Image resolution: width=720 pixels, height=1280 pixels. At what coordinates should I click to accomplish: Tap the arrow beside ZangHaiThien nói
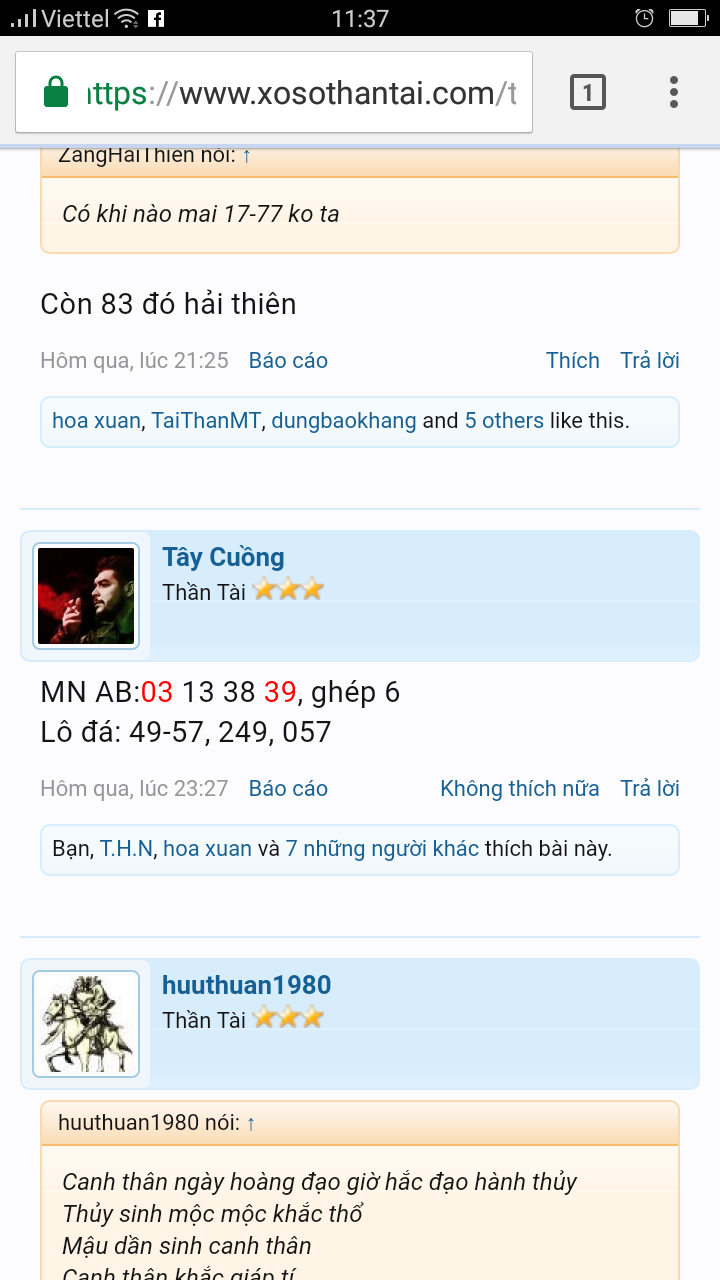[247, 155]
